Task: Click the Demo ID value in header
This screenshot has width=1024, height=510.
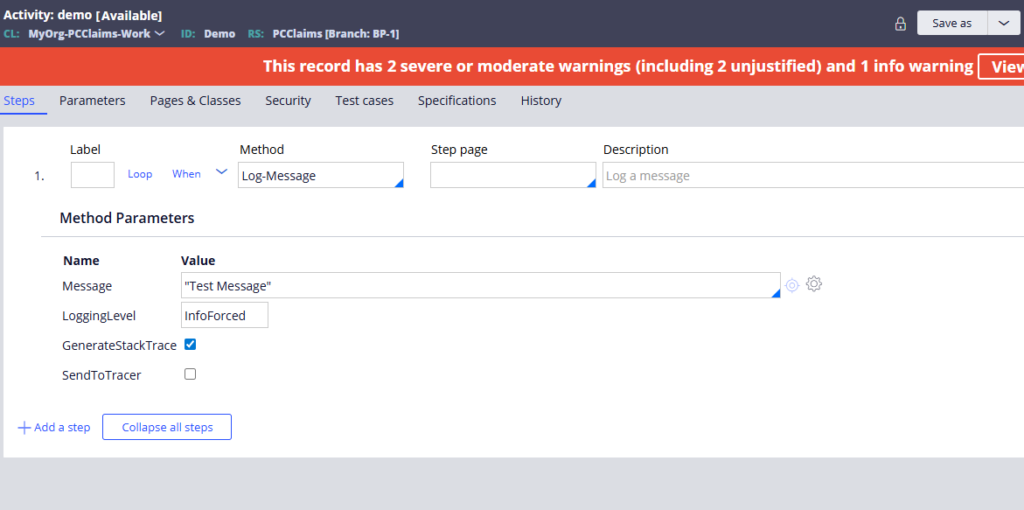Action: click(219, 33)
